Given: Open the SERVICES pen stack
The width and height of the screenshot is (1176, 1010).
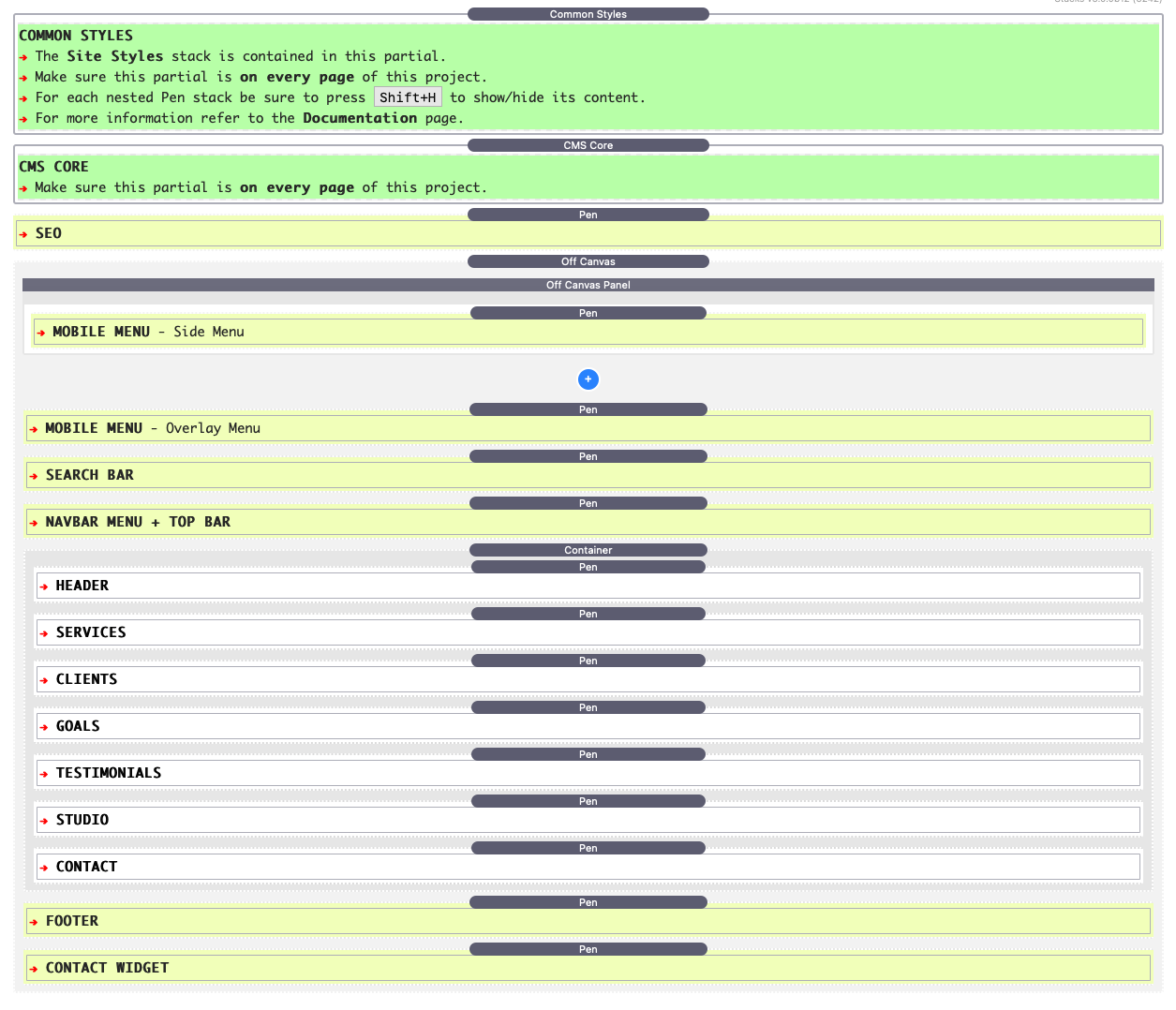Looking at the screenshot, I should (91, 632).
